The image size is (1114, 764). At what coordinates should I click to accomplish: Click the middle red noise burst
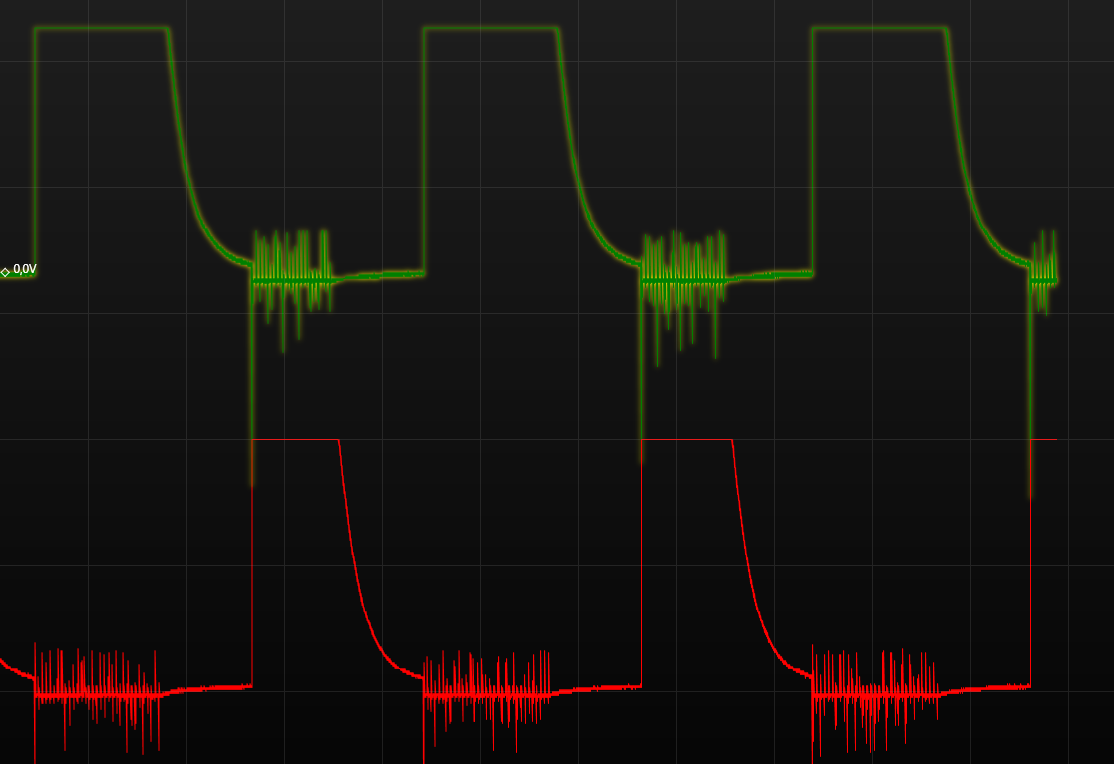pos(487,690)
